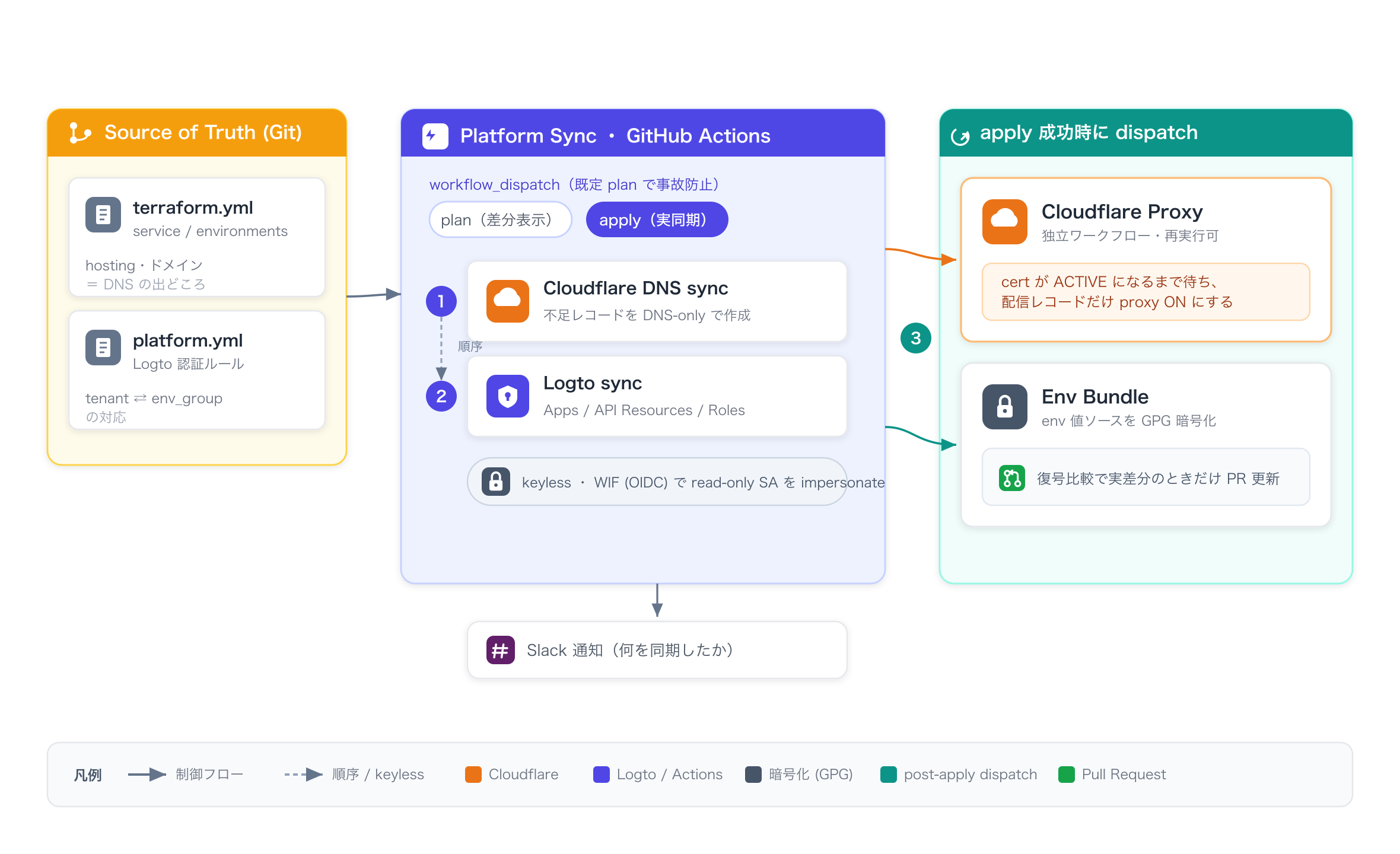
Task: Click the Cloudflare Proxy cloud icon
Action: click(1005, 222)
